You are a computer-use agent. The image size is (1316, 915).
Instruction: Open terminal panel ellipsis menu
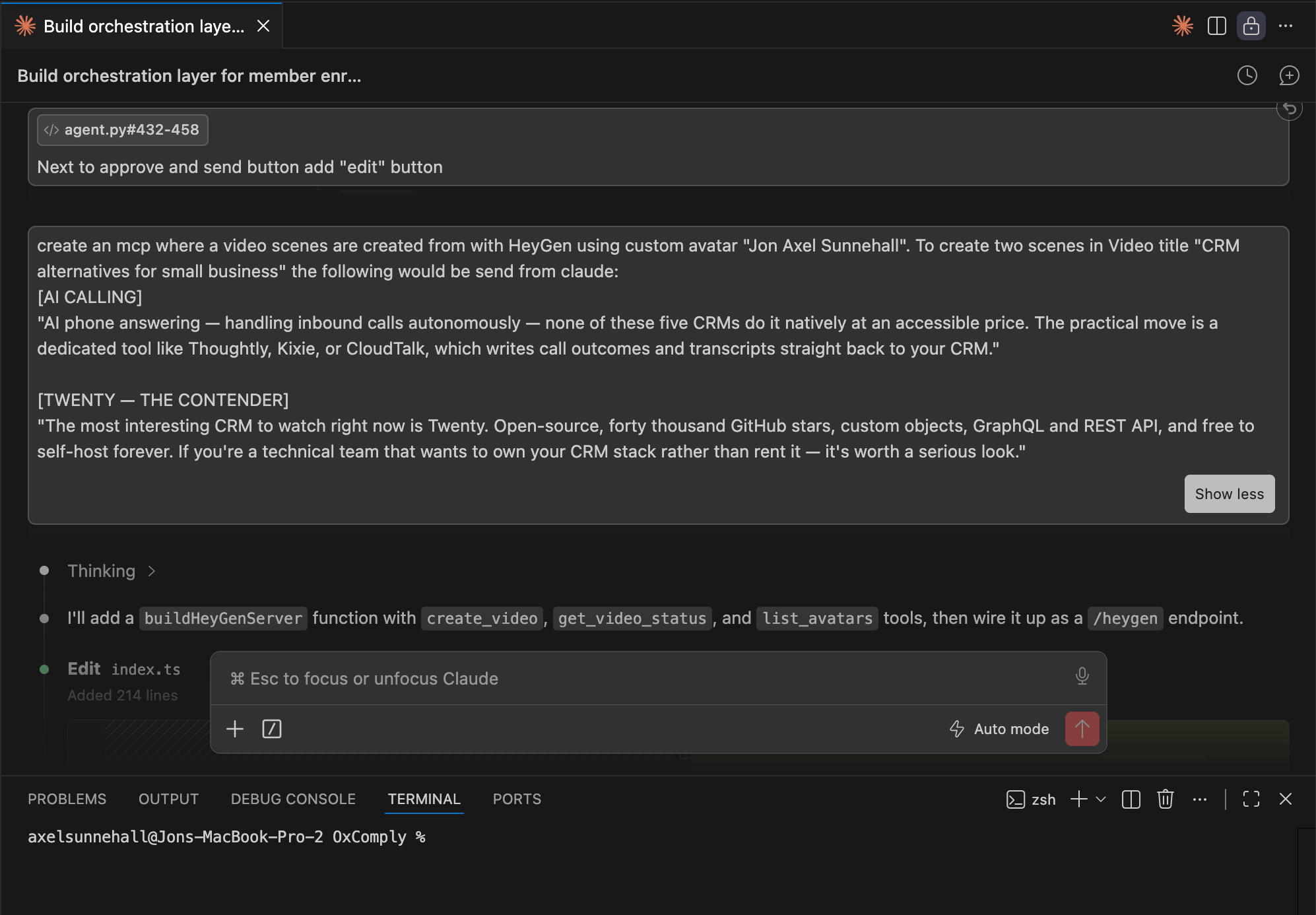click(x=1200, y=799)
